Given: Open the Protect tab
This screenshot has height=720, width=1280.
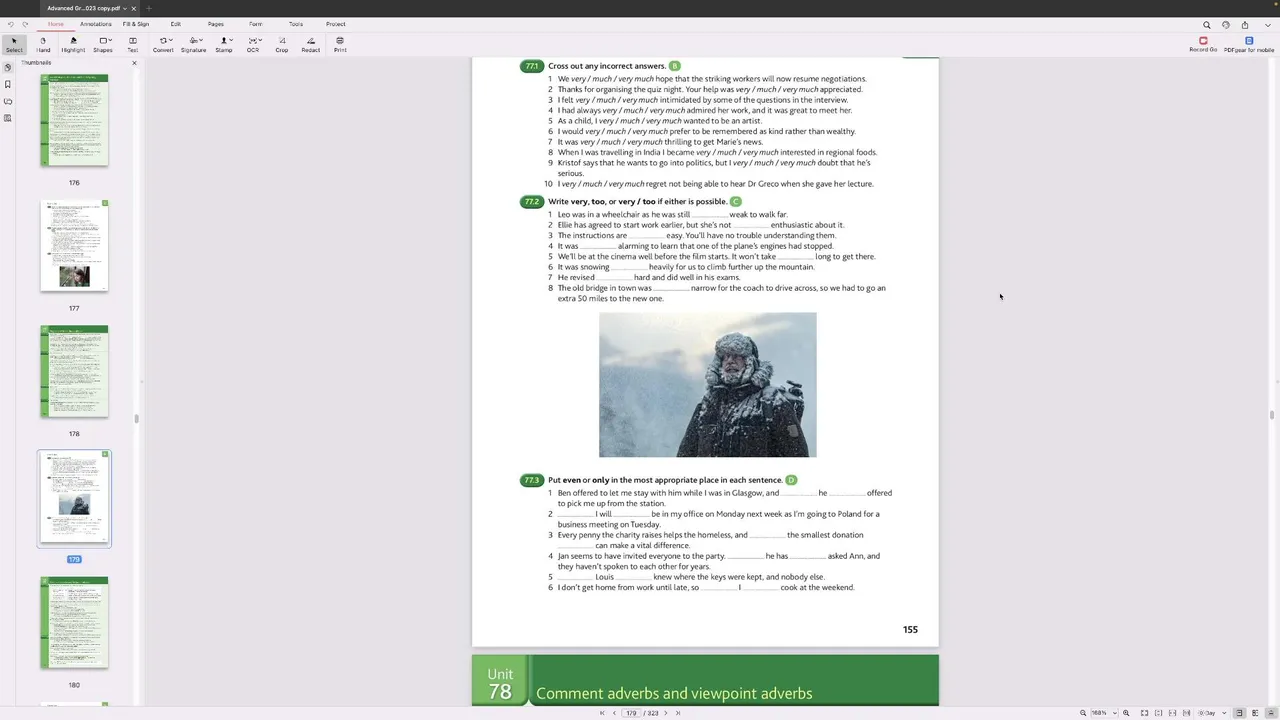Looking at the screenshot, I should [336, 24].
